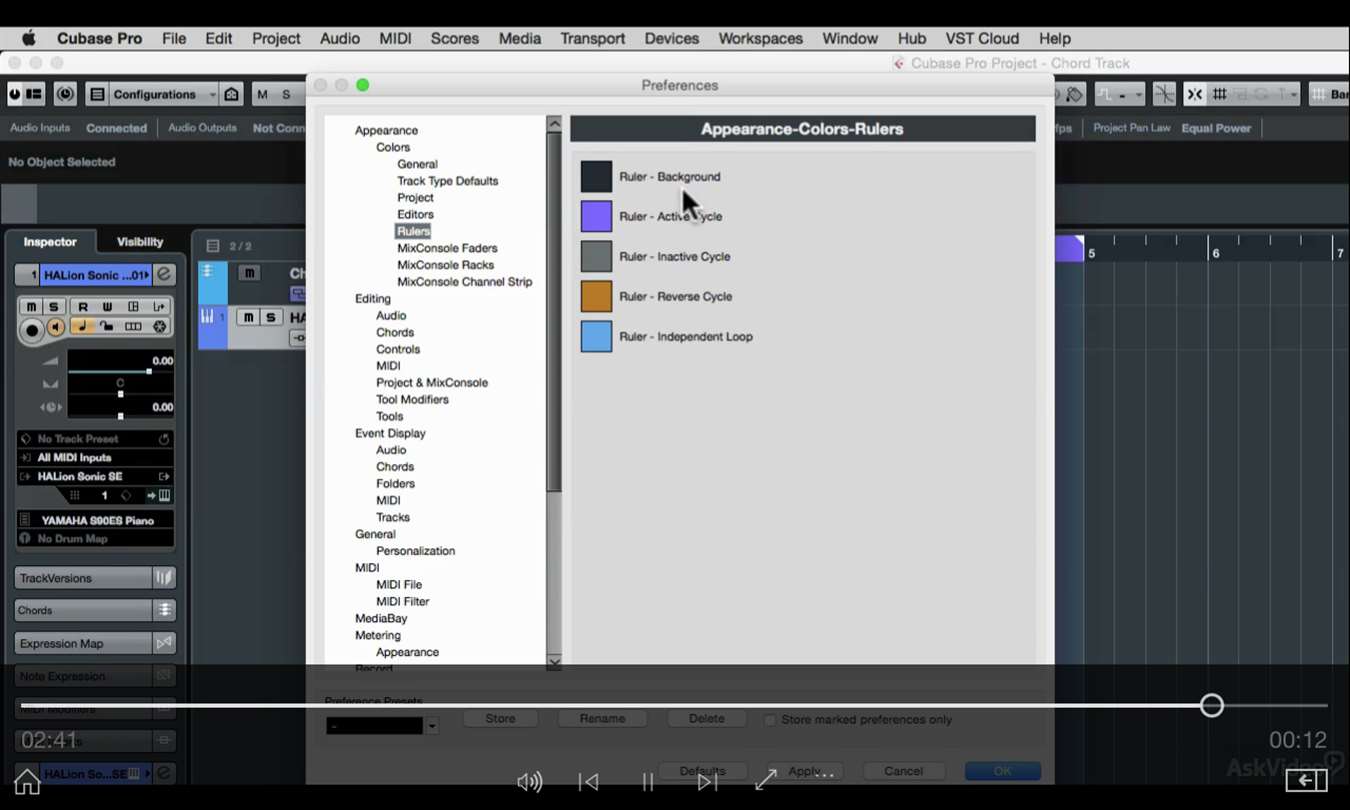
Task: Solo the HALion instrument track in list
Action: (271, 317)
